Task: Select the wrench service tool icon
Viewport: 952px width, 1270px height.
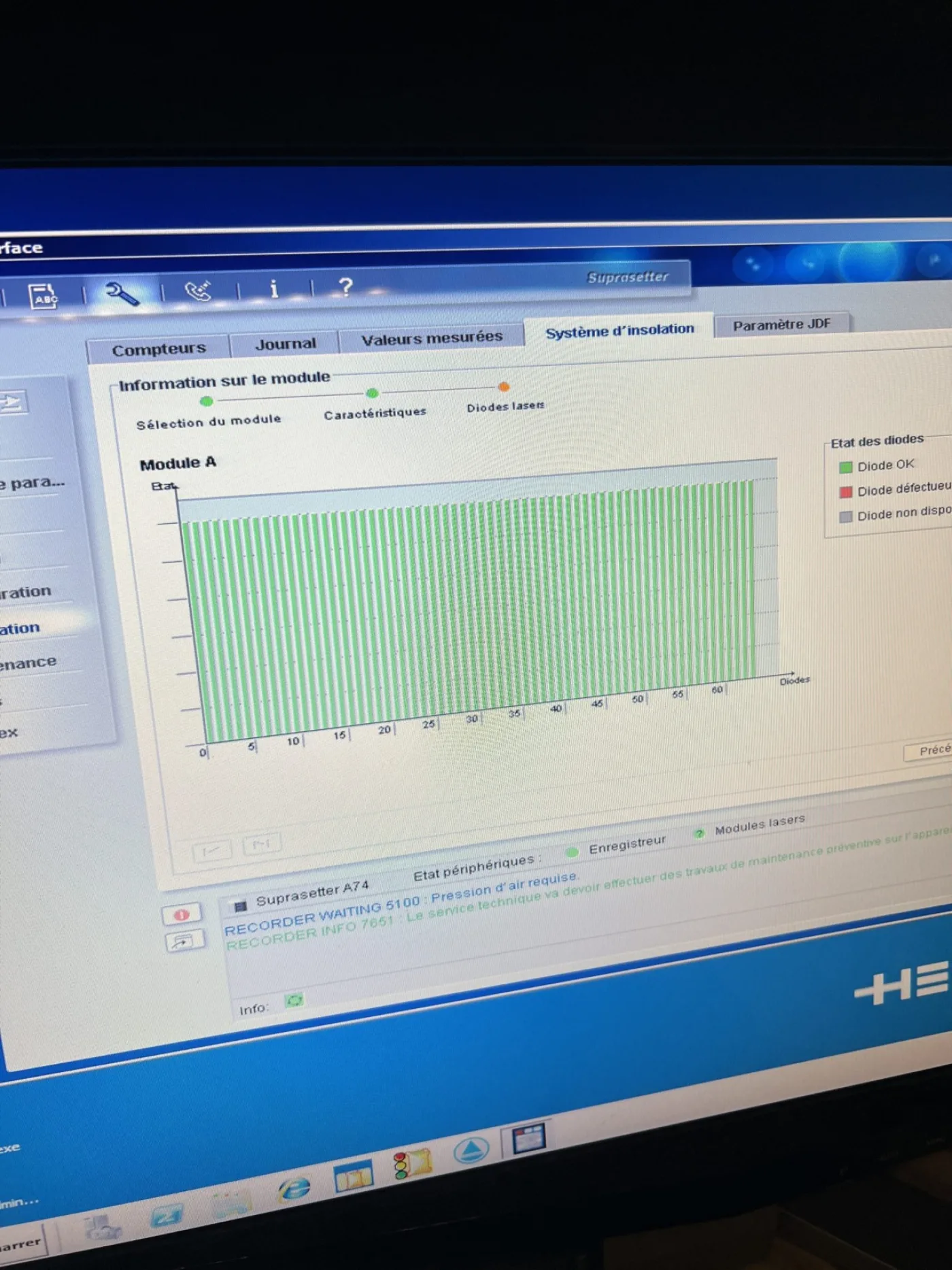Action: (x=122, y=293)
